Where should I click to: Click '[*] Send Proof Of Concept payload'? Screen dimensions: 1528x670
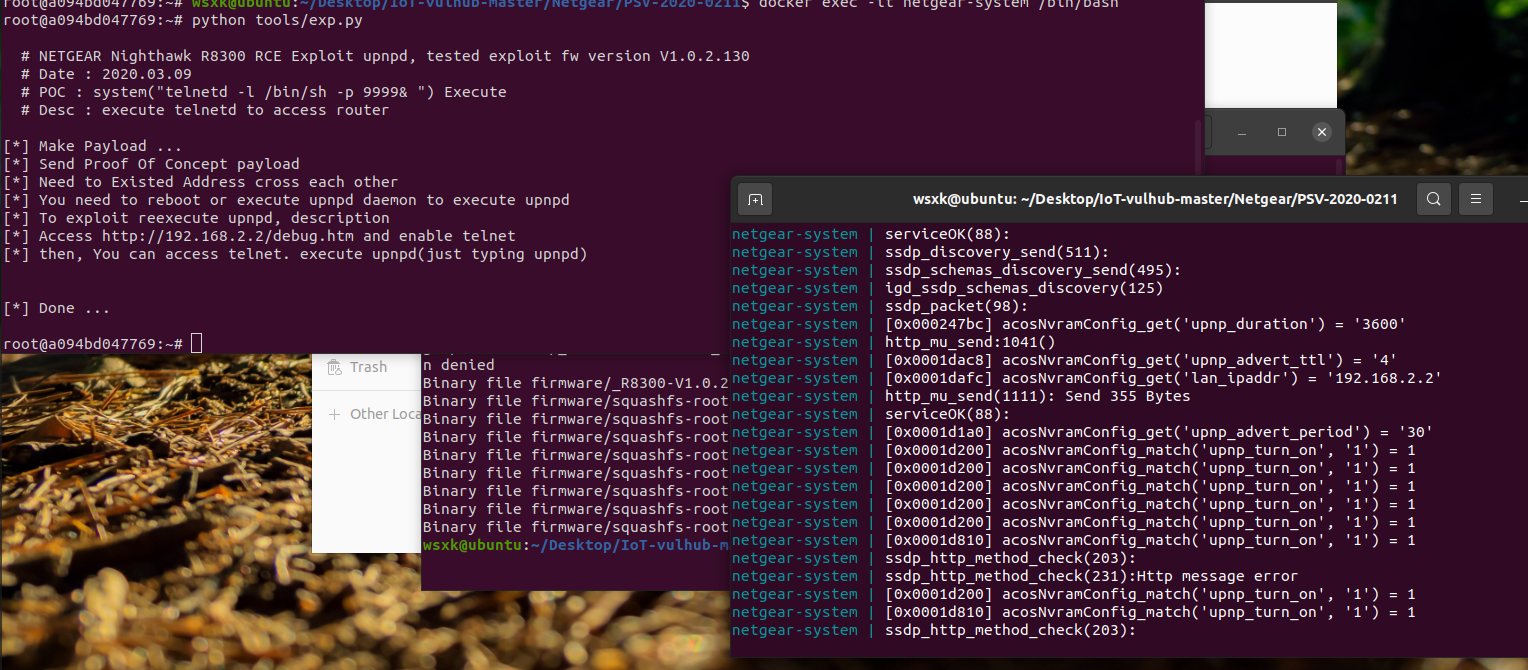(151, 164)
